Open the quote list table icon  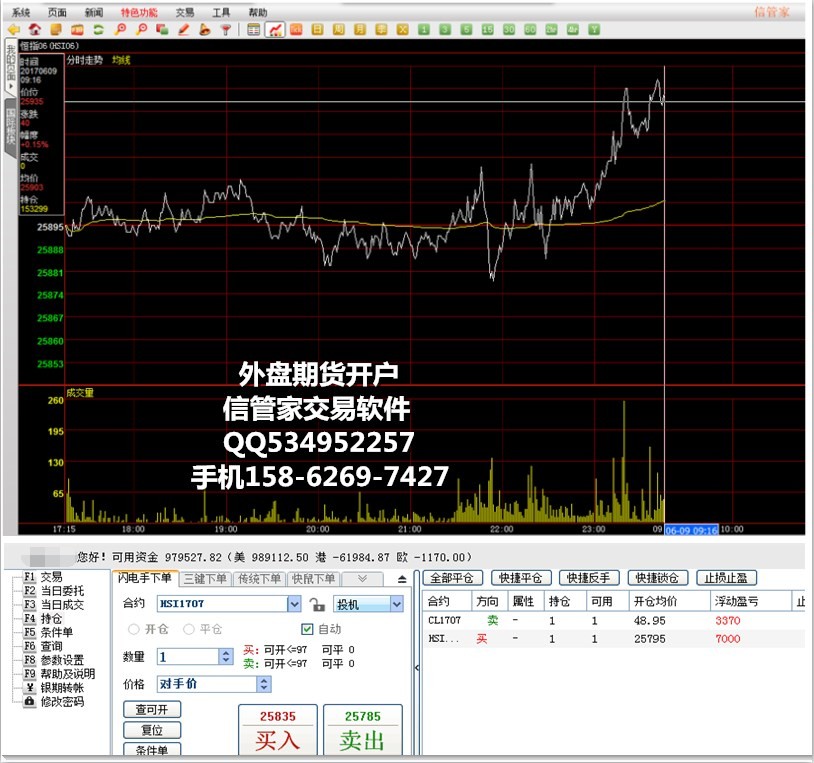pos(254,30)
